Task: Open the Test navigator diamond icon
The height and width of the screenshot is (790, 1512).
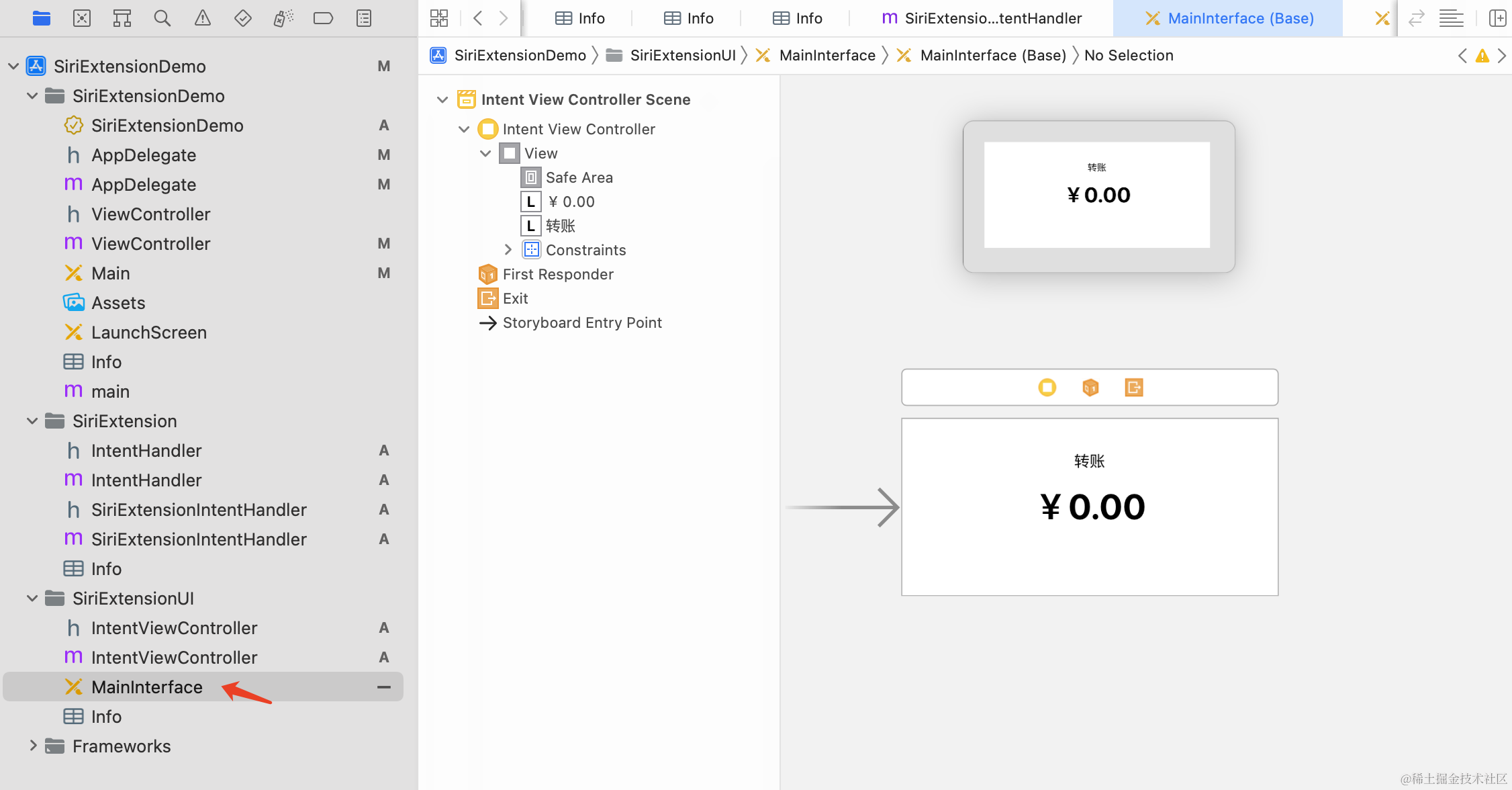Action: 242,18
